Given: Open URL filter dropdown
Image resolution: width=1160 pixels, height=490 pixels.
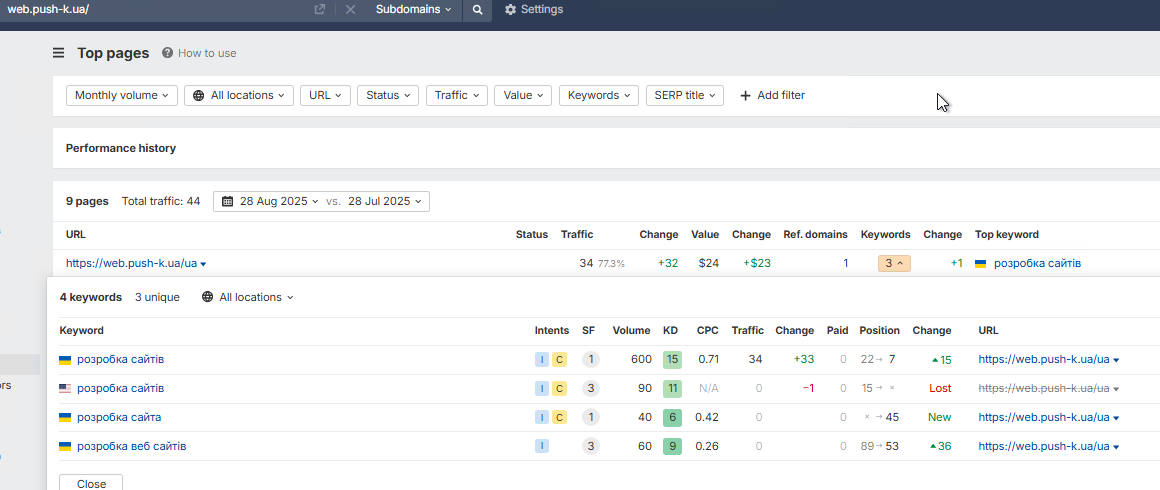Looking at the screenshot, I should click(326, 95).
